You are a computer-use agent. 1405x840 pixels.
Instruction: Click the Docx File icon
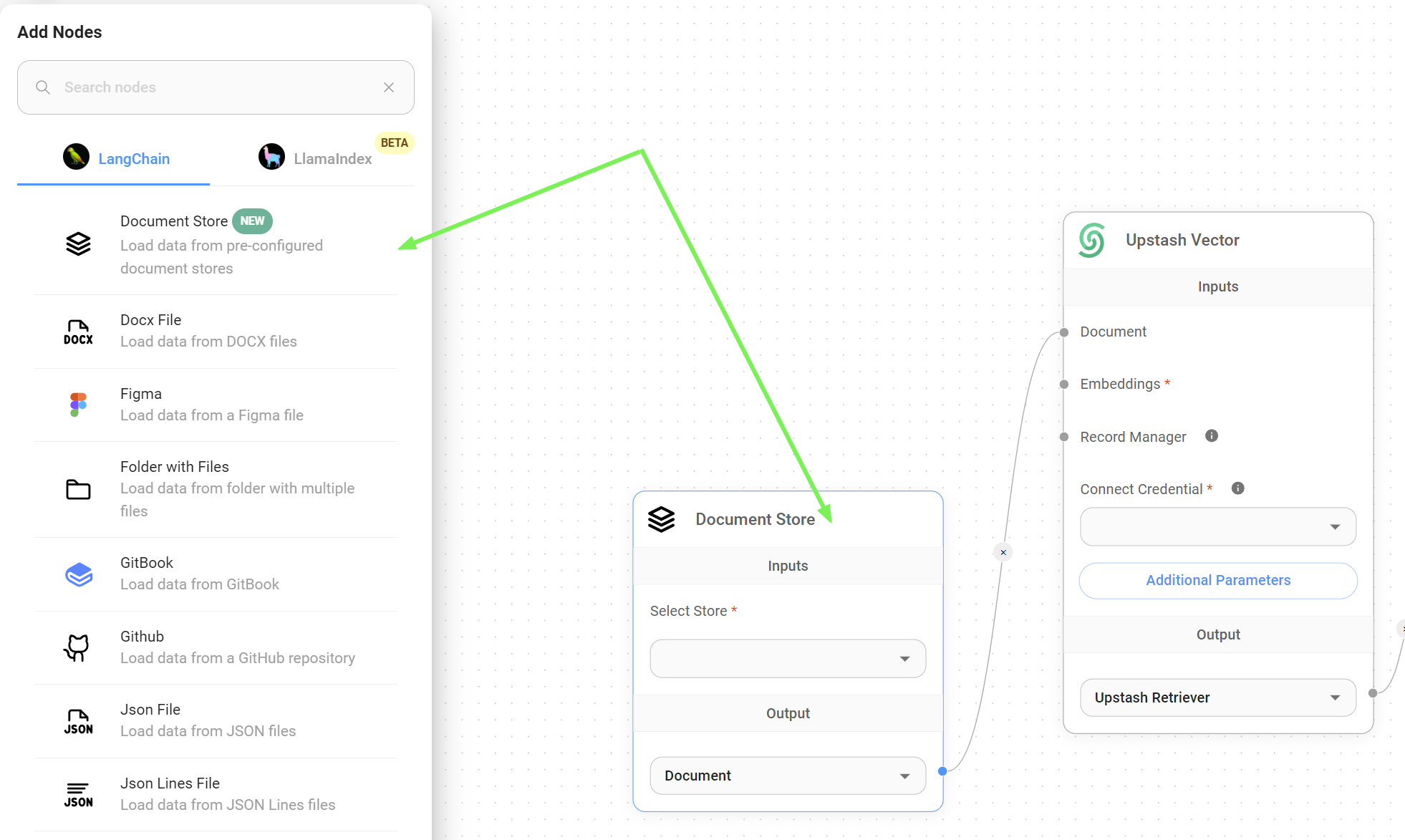(x=78, y=332)
